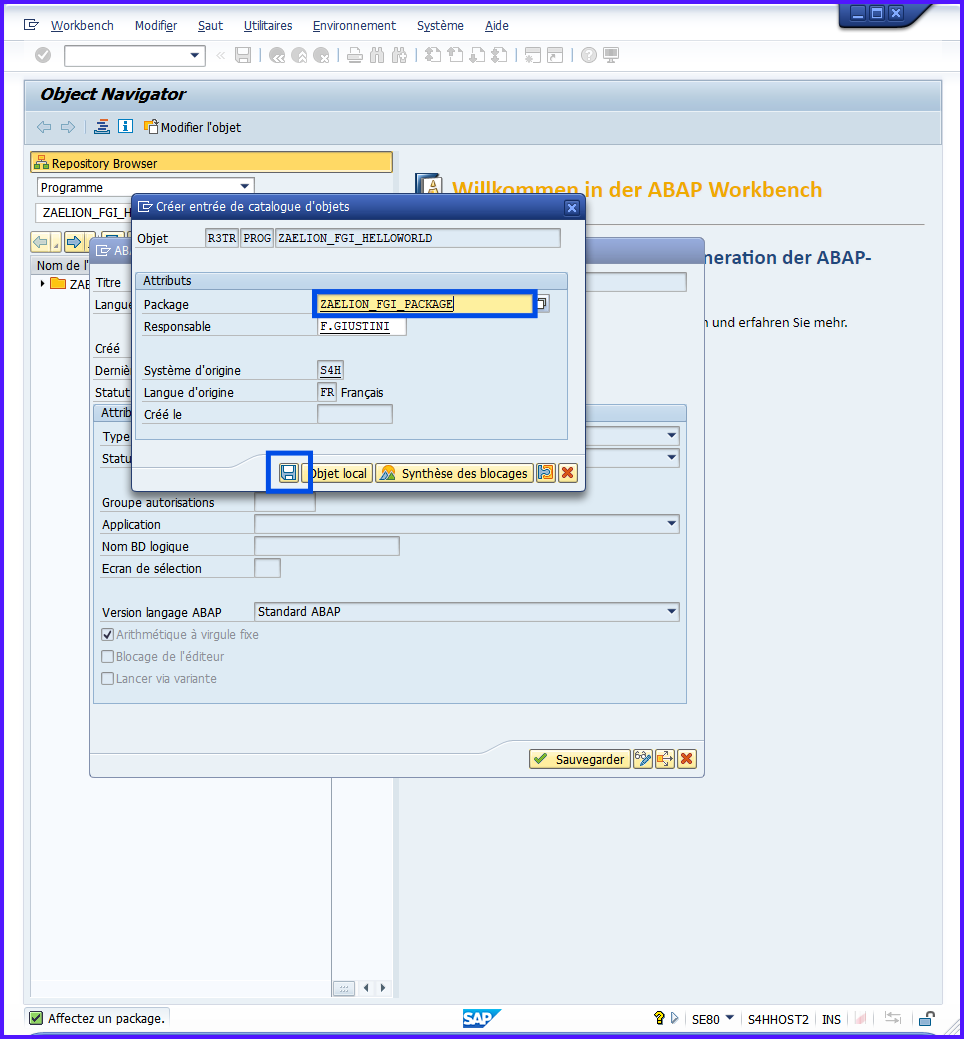Image resolution: width=964 pixels, height=1039 pixels.
Task: Click the red cancel icon next to Sauvegarder
Action: tap(686, 759)
